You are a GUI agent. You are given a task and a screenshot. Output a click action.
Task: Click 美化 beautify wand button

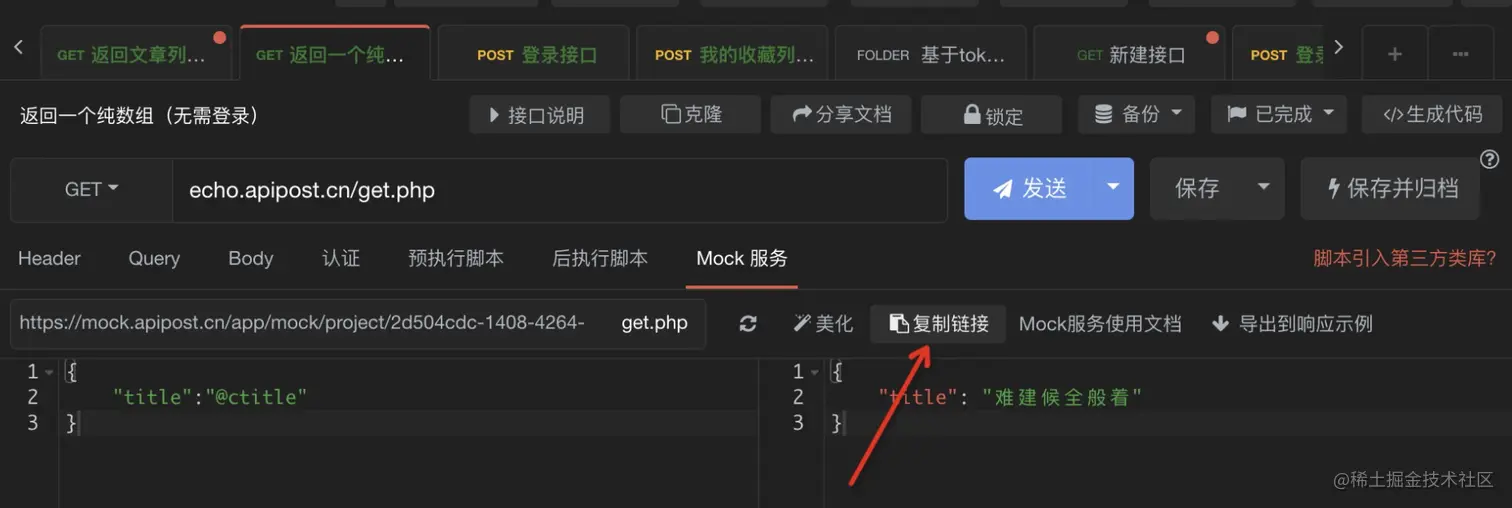(x=823, y=324)
